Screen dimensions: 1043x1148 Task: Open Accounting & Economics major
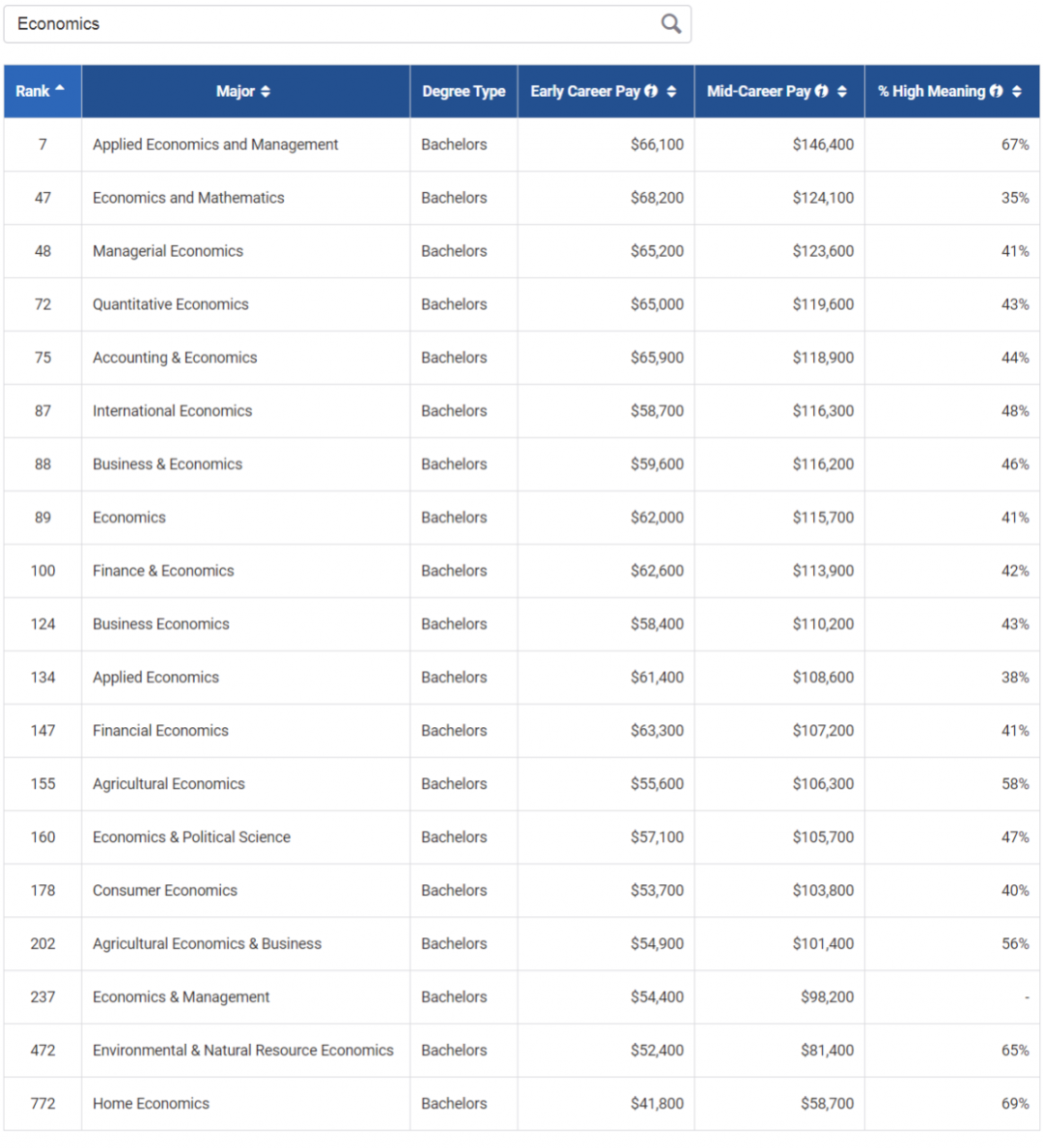tap(175, 357)
